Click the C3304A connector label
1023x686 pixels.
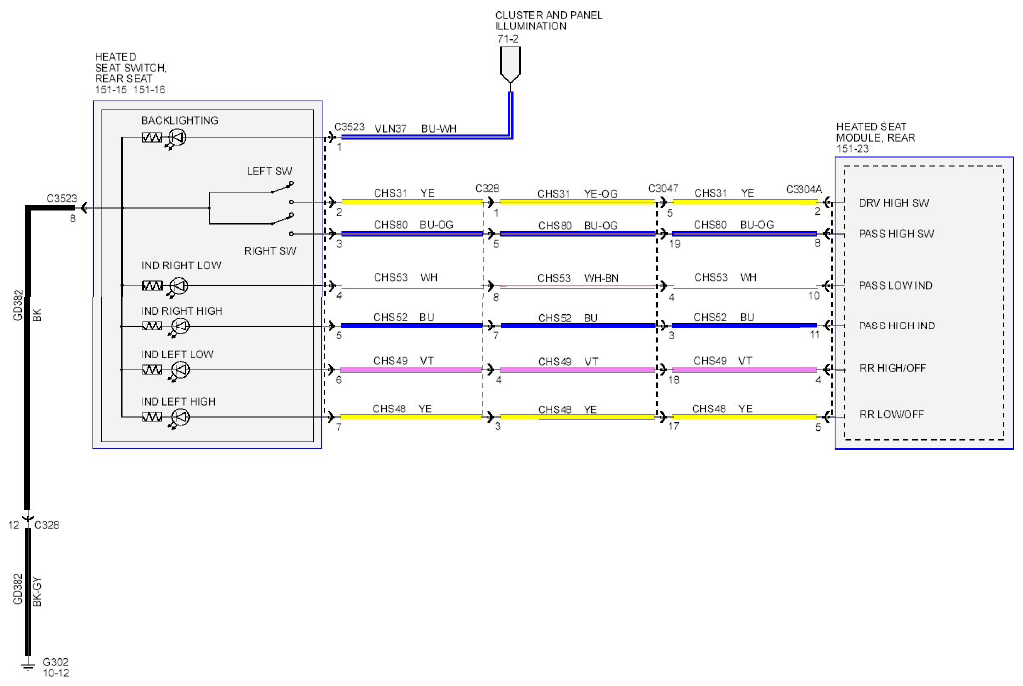(804, 189)
